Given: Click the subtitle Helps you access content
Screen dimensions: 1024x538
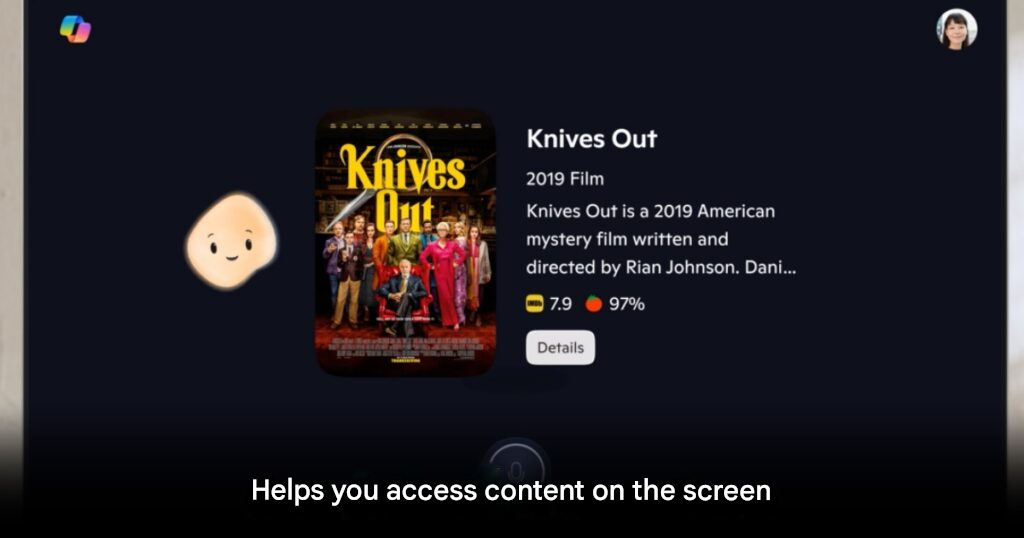Looking at the screenshot, I should point(511,490).
